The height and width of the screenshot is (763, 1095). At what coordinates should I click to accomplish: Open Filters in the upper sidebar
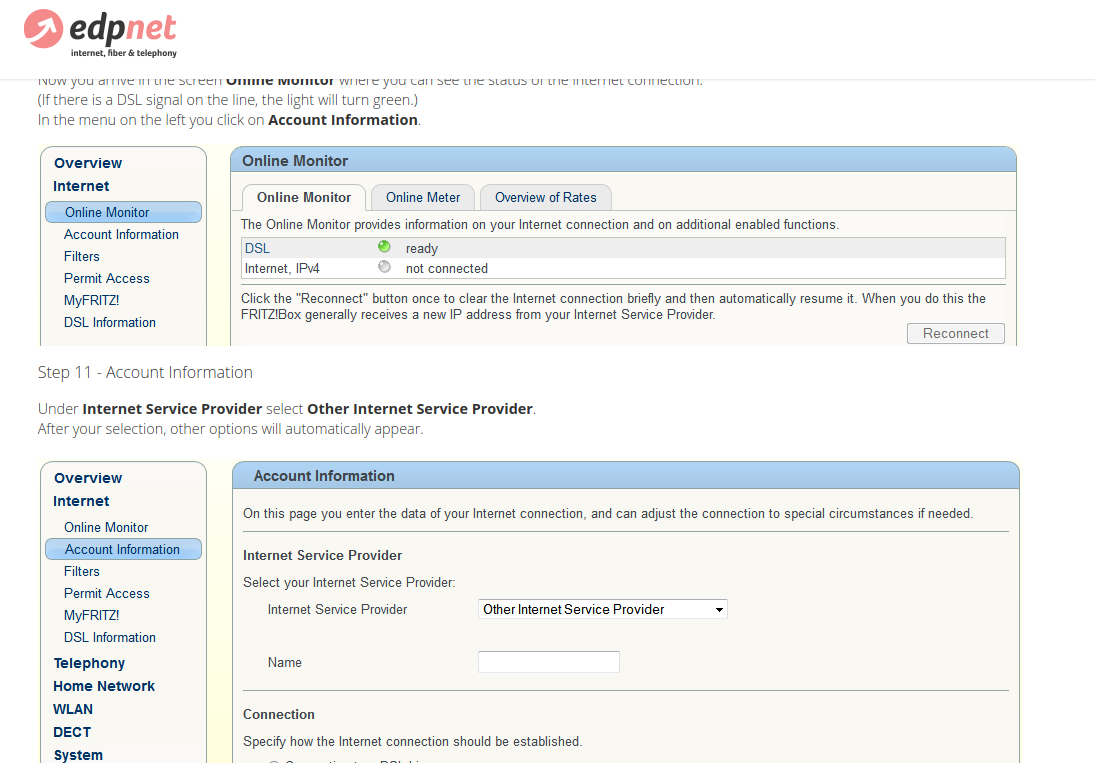pyautogui.click(x=82, y=256)
